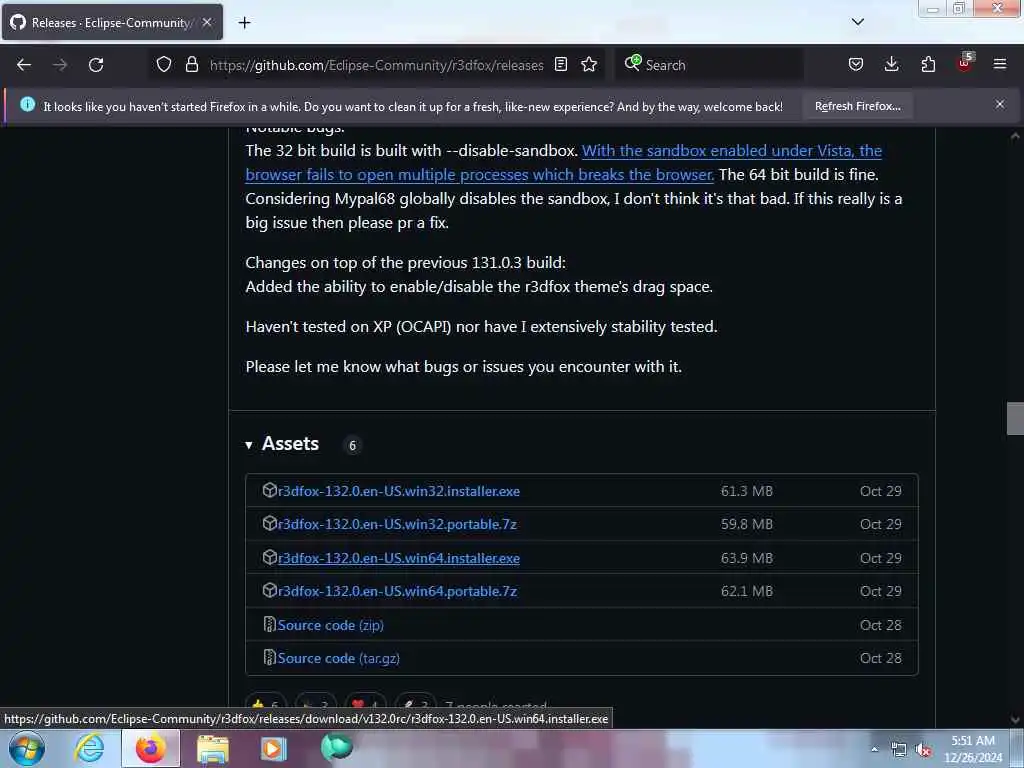Click the 63.9 MB size text

[746, 558]
